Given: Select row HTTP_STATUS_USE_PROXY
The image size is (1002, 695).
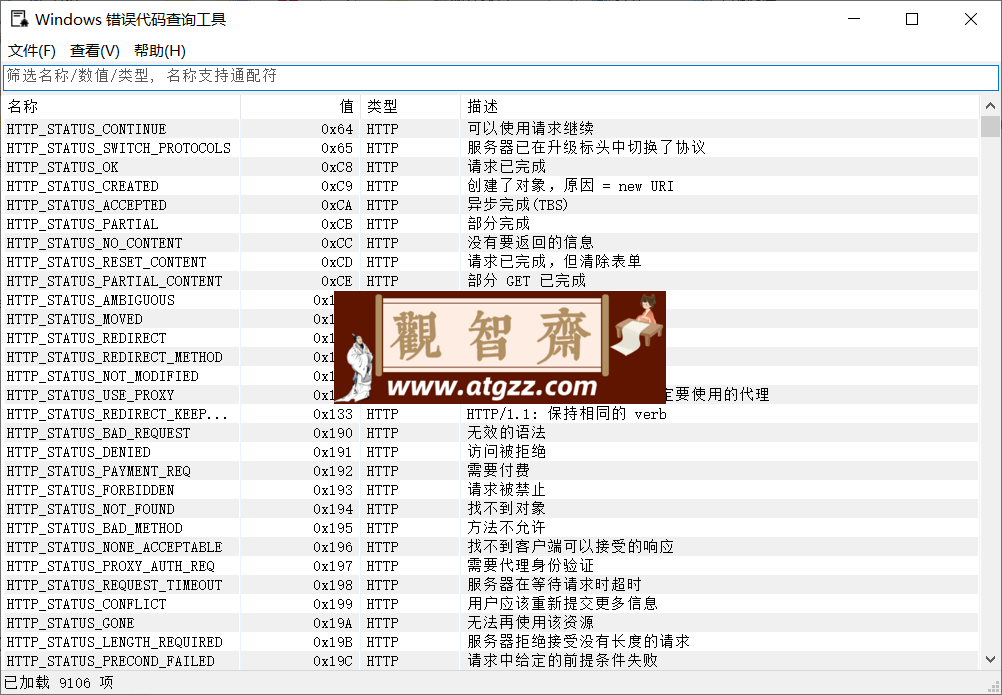Looking at the screenshot, I should tap(491, 395).
